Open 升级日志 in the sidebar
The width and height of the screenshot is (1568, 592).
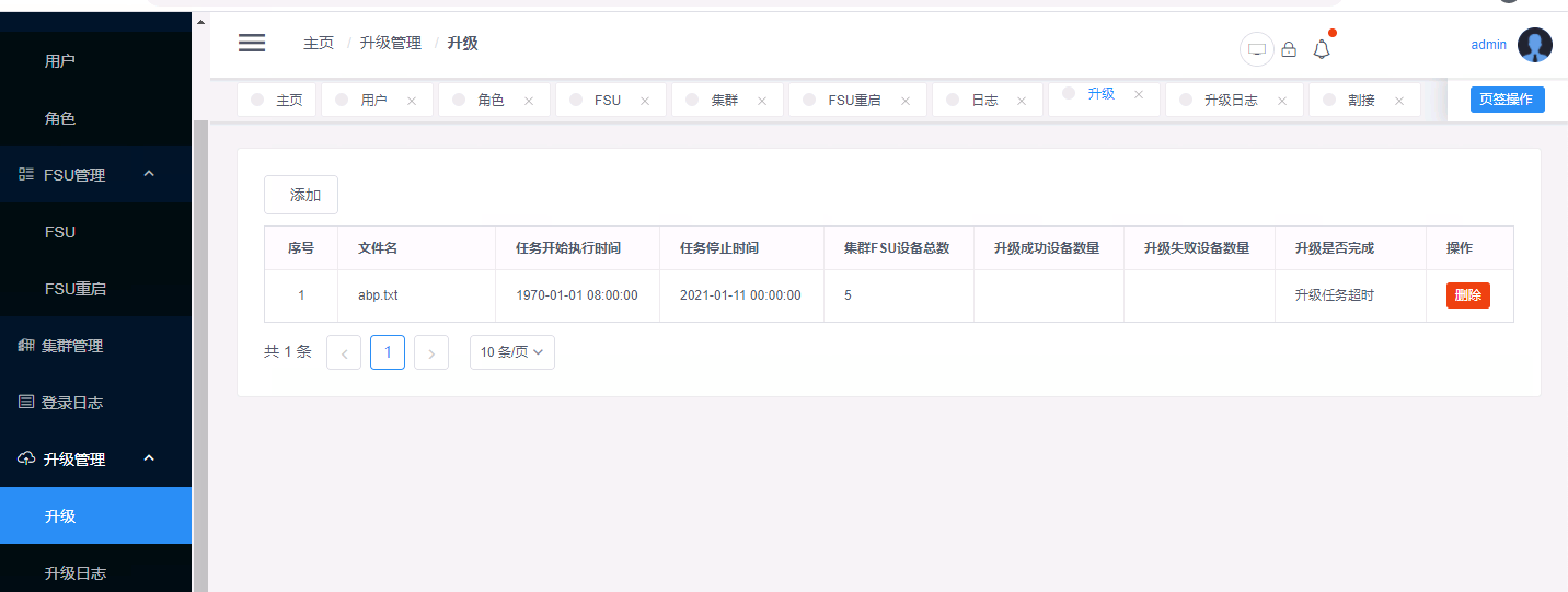pyautogui.click(x=96, y=572)
